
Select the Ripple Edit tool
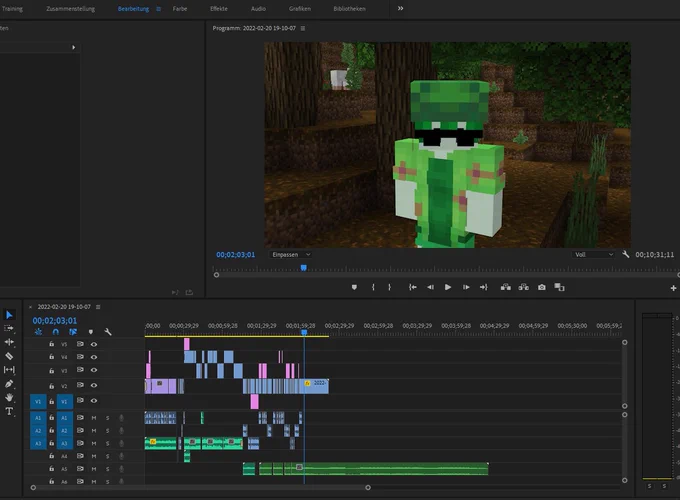click(x=9, y=342)
